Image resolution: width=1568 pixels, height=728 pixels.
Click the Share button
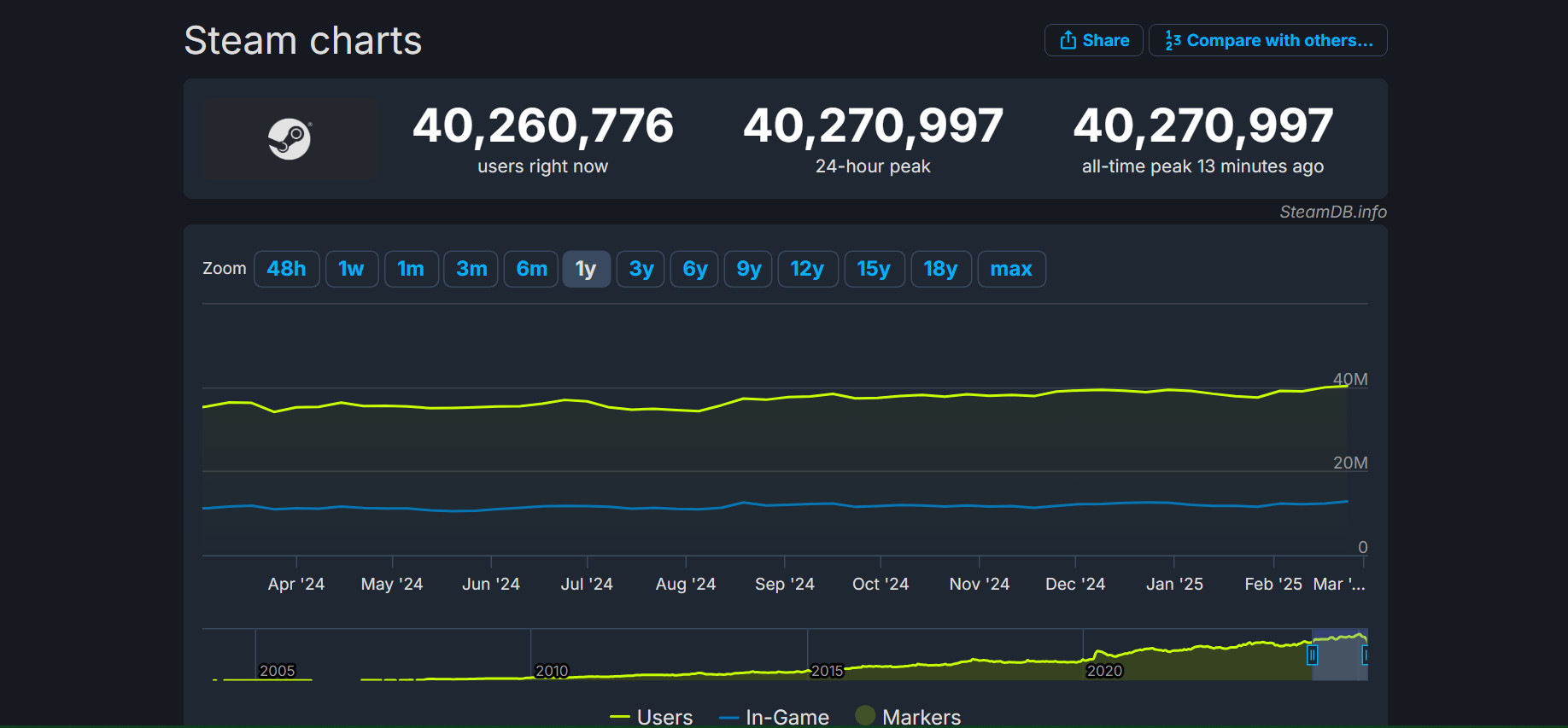[1093, 40]
